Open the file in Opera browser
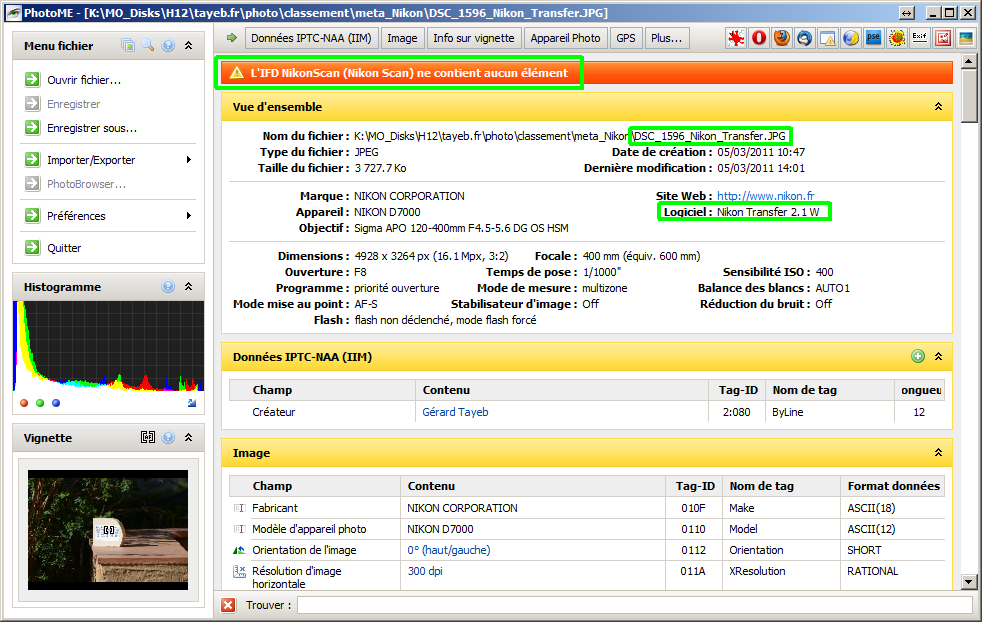Image resolution: width=982 pixels, height=622 pixels. [759, 38]
